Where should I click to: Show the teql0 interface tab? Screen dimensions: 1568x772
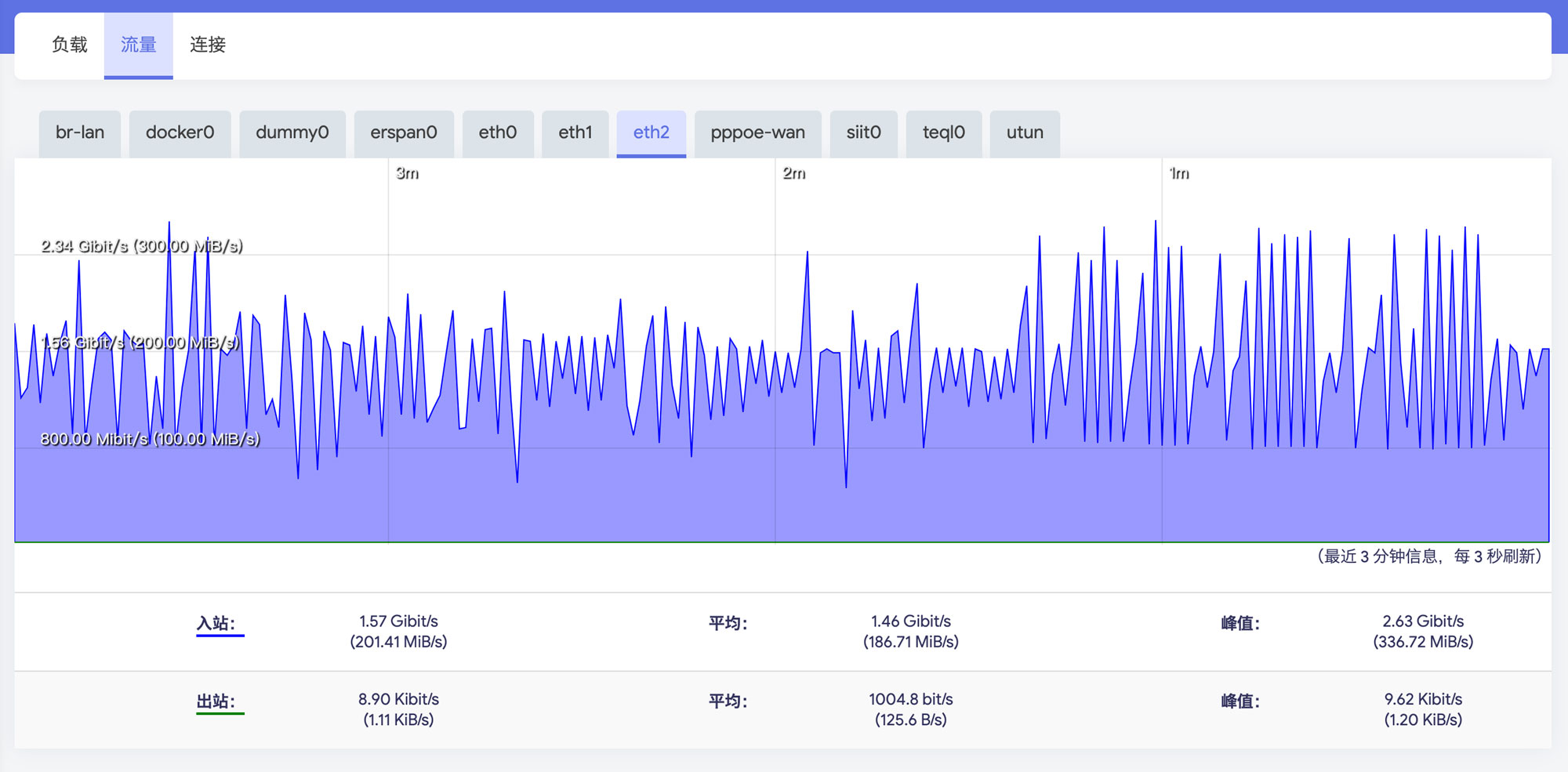pyautogui.click(x=943, y=132)
